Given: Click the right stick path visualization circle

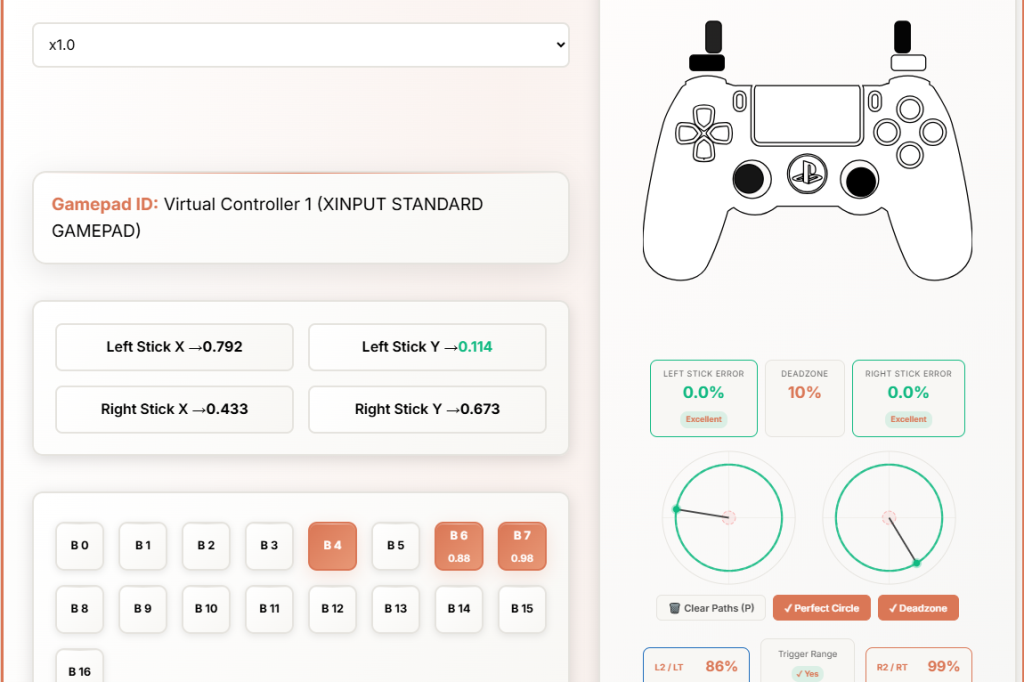Looking at the screenshot, I should coord(888,517).
